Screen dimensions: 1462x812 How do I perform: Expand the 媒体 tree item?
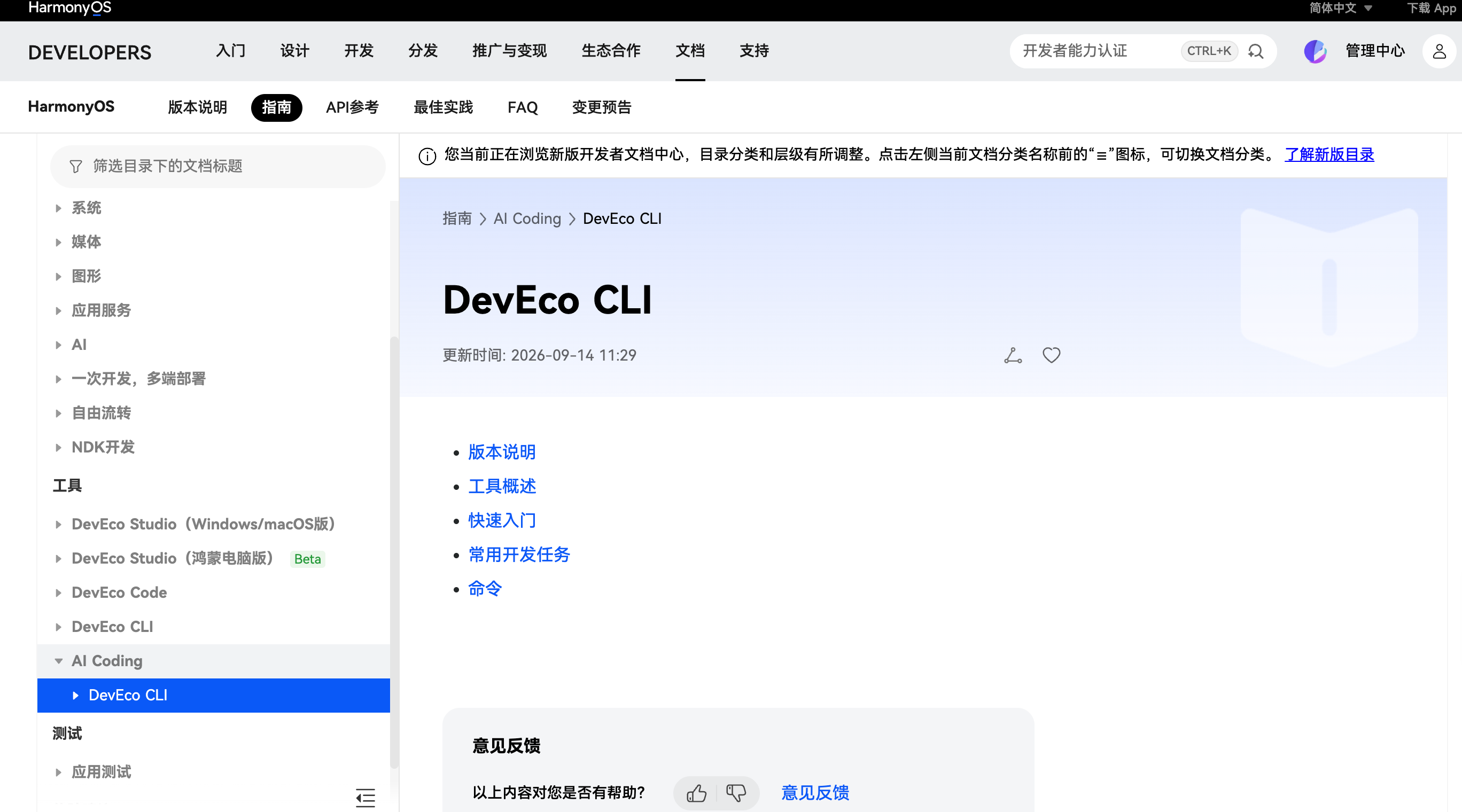[58, 243]
